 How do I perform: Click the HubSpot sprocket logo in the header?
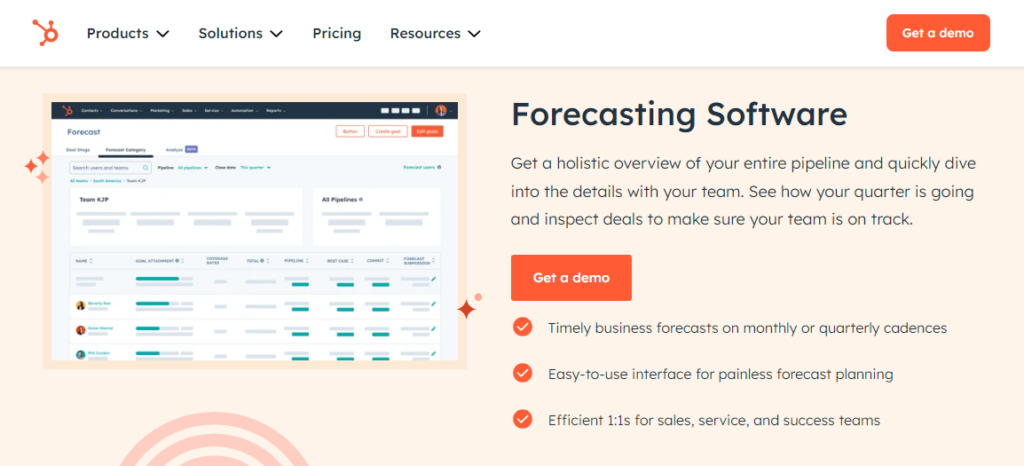(x=45, y=33)
